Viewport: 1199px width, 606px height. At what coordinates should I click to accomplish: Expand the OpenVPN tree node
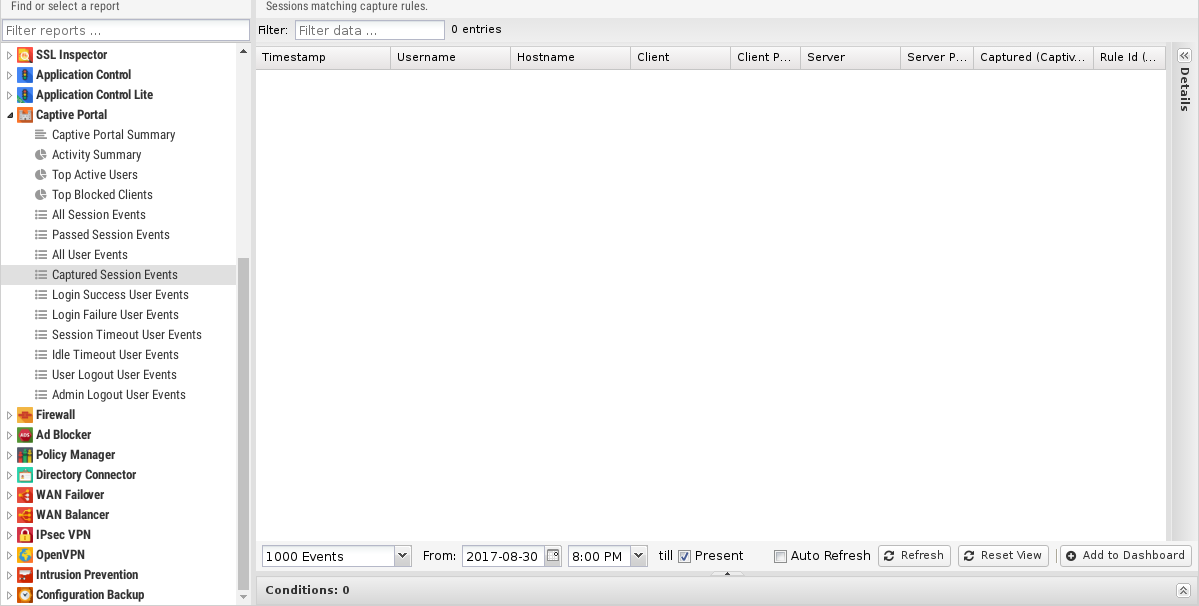point(9,555)
